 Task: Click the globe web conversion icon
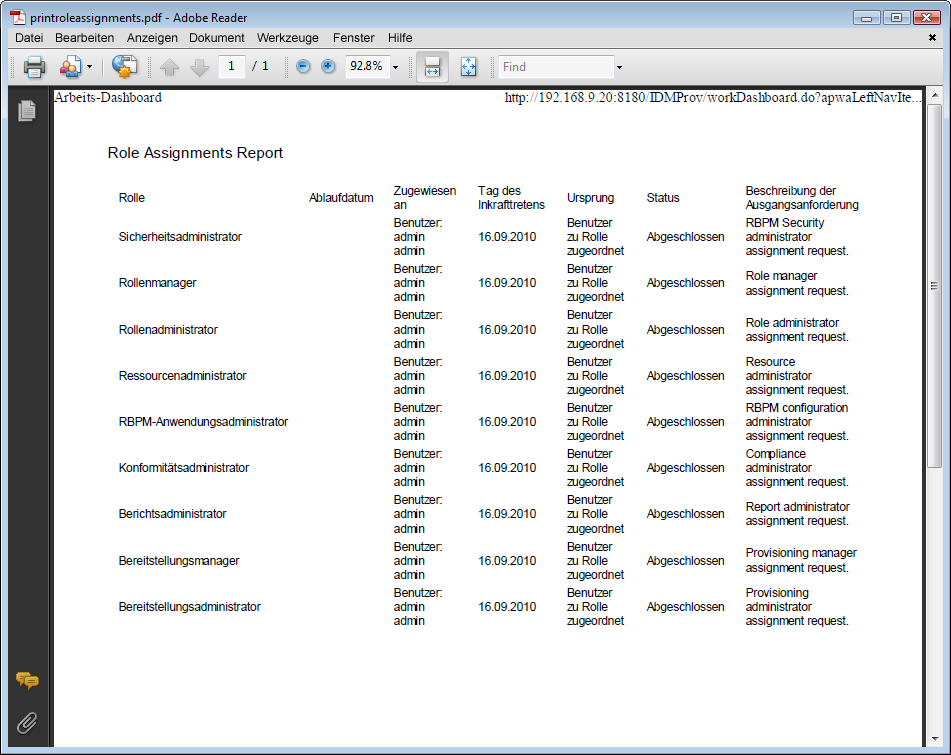(x=124, y=67)
